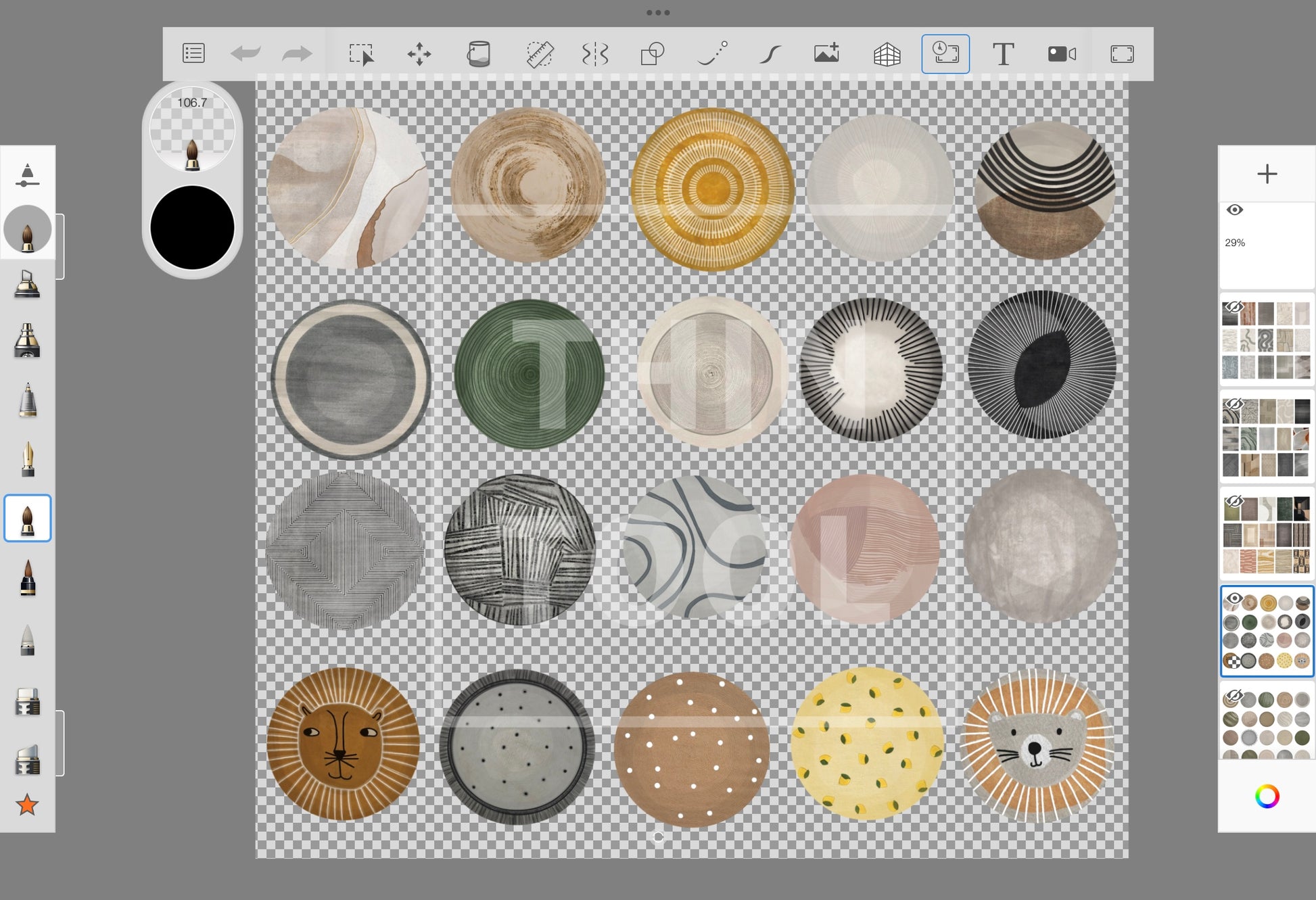Open the main menu list icon
This screenshot has width=1316, height=900.
tap(193, 53)
